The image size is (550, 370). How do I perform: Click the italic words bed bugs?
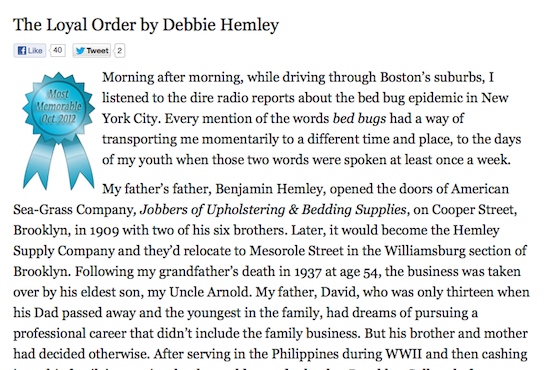pyautogui.click(x=359, y=119)
